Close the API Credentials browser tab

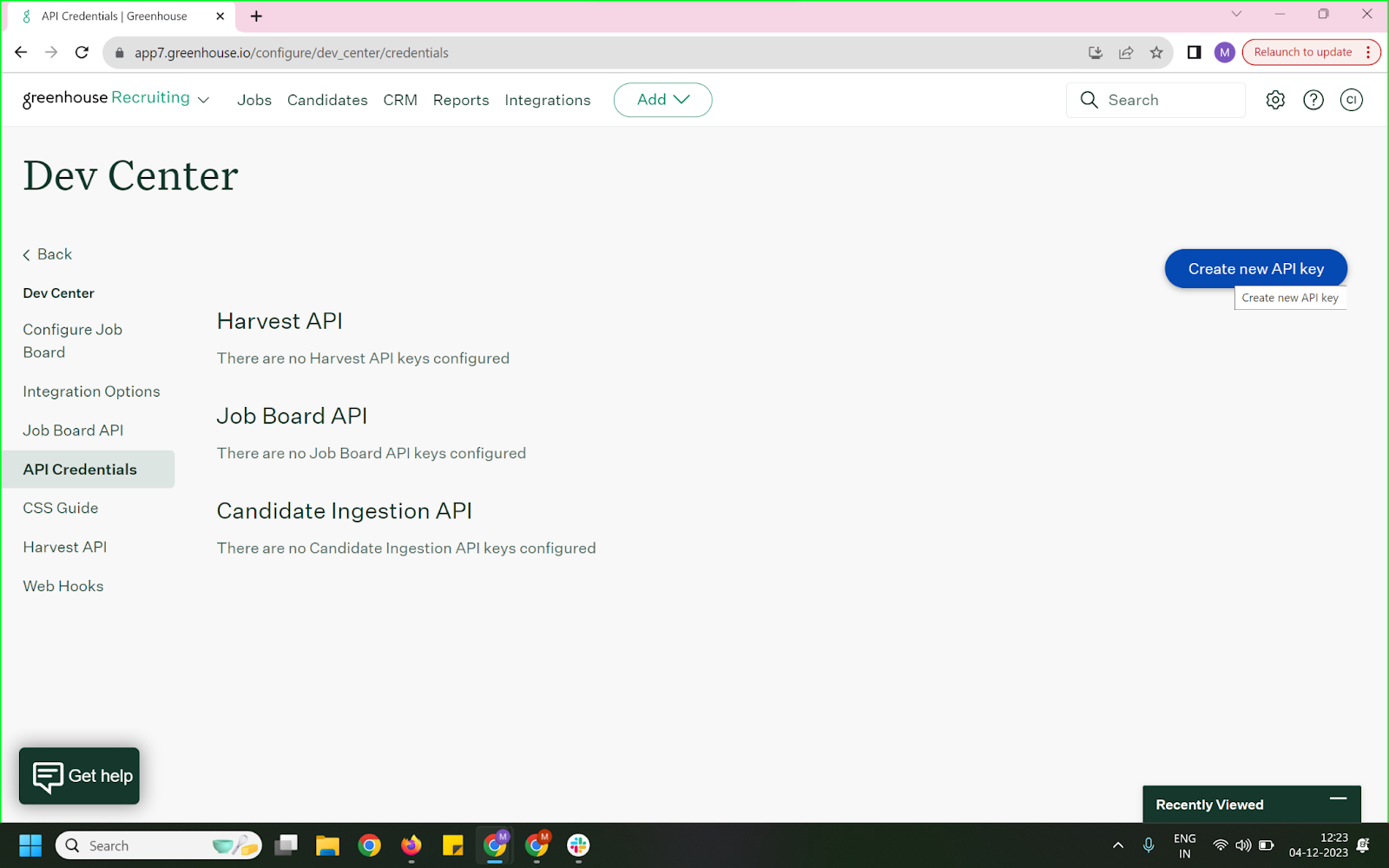click(220, 16)
